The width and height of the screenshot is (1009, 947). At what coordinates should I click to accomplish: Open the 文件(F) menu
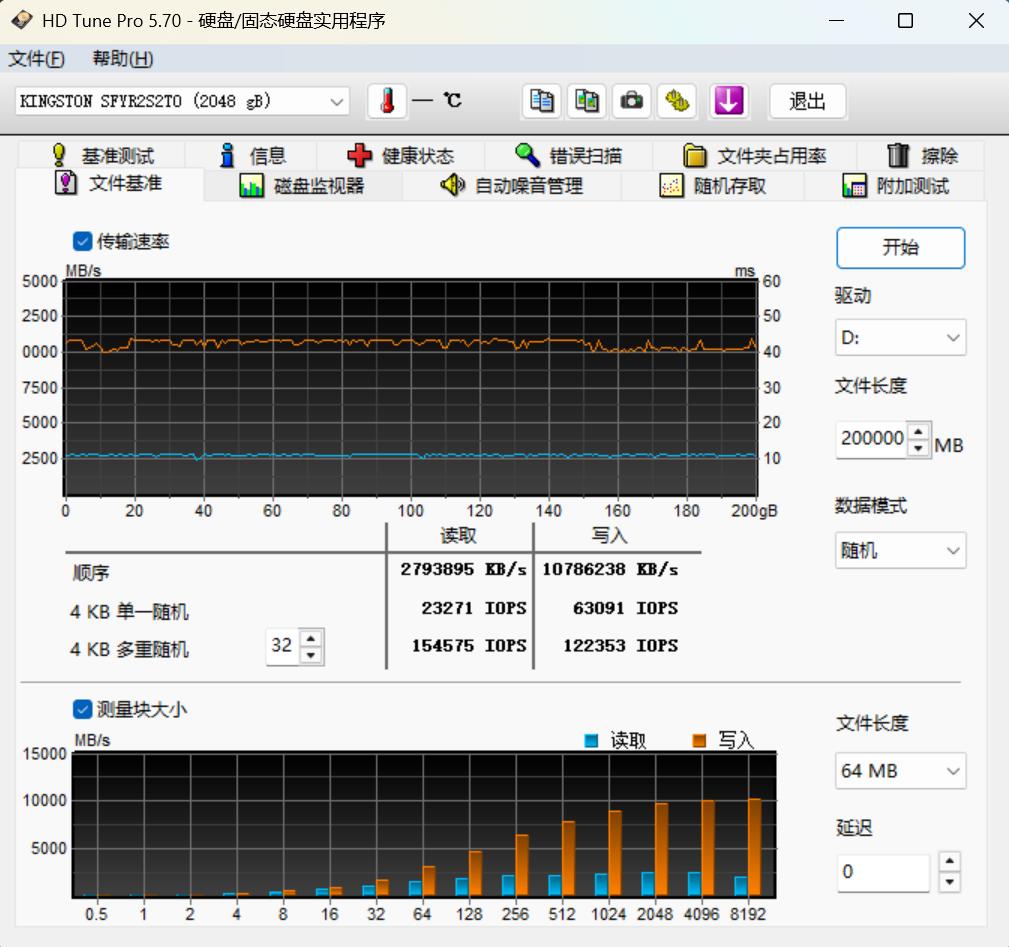point(36,59)
